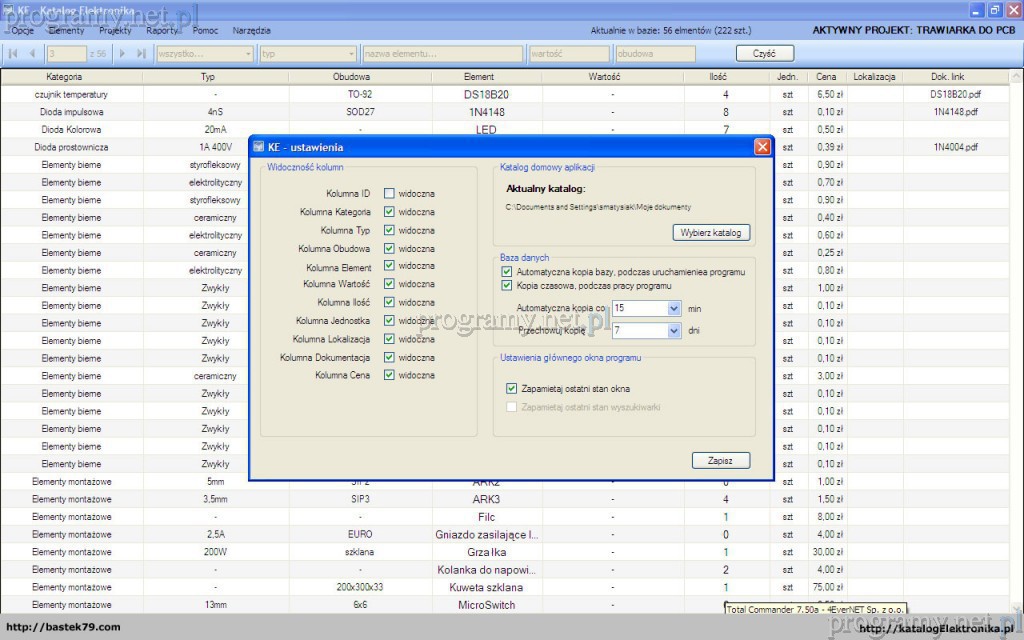Screen dimensions: 1024x640
Task: Open the wszystko category filter dropdown
Action: [247, 54]
